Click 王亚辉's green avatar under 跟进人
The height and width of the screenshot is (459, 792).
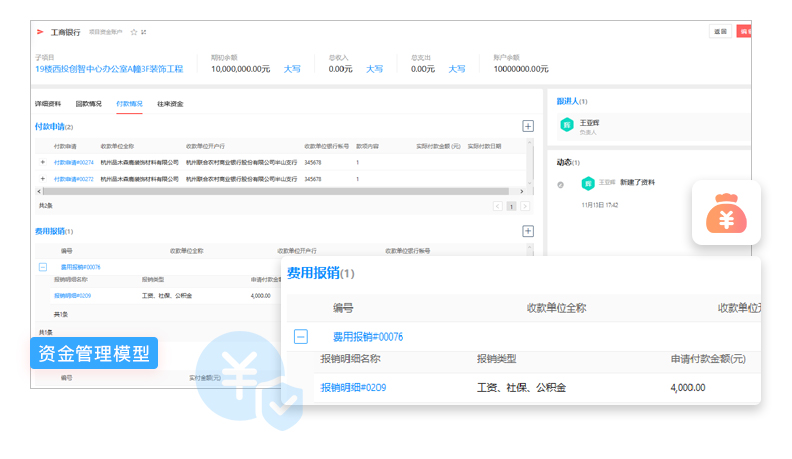tap(566, 125)
